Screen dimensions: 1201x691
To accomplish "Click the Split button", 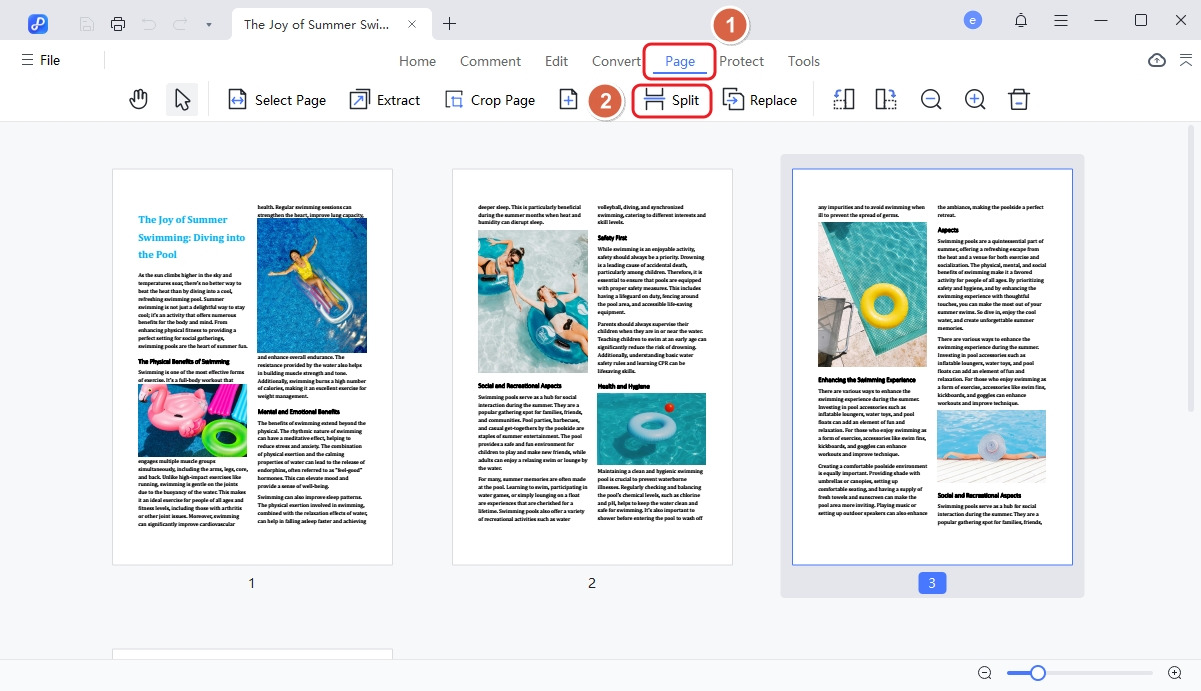I will tap(672, 100).
